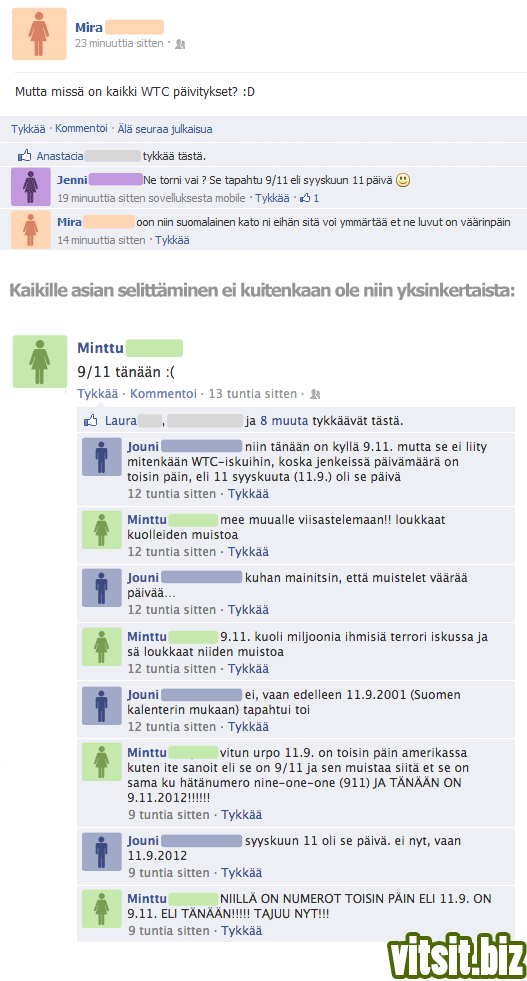The height and width of the screenshot is (981, 527).
Task: Open Minttu's profile name on main post
Action: (100, 348)
